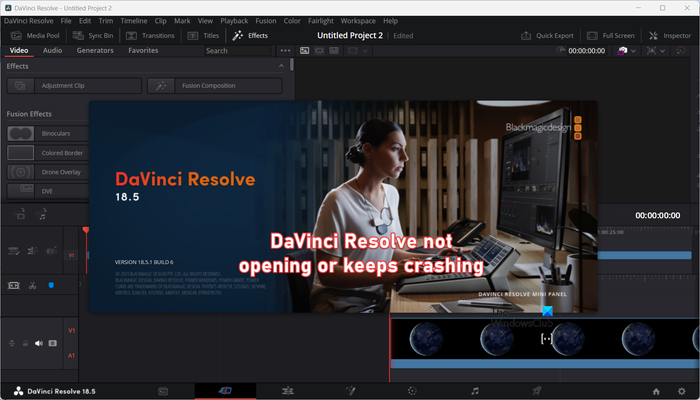Switch to the Video effects tab
This screenshot has width=700, height=400.
tap(19, 50)
